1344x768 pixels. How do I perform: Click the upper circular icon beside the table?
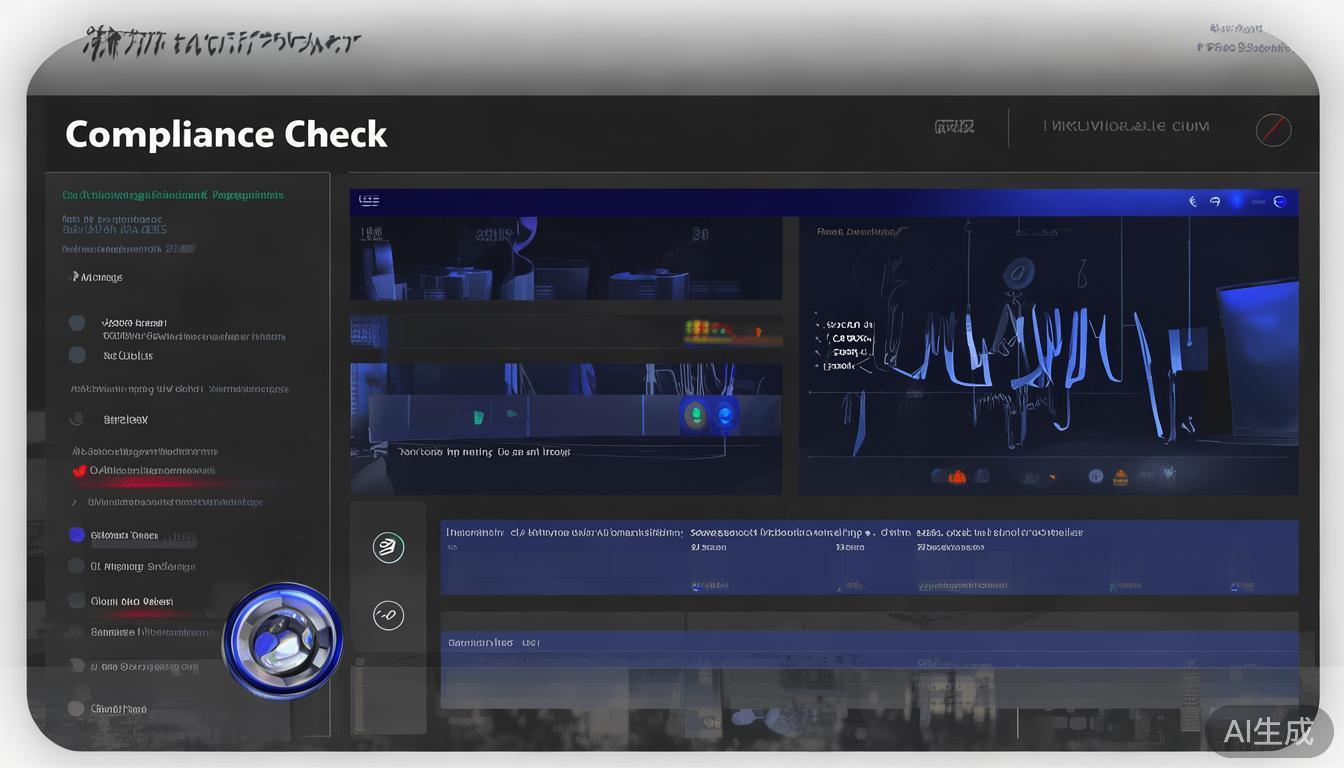(388, 547)
